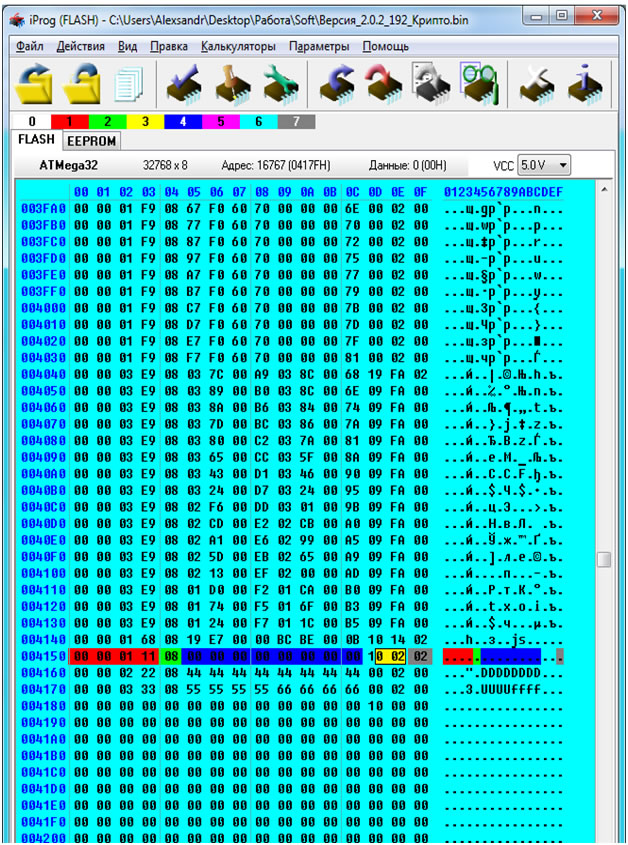
Task: Open the Калькуляторы menu
Action: tap(238, 47)
